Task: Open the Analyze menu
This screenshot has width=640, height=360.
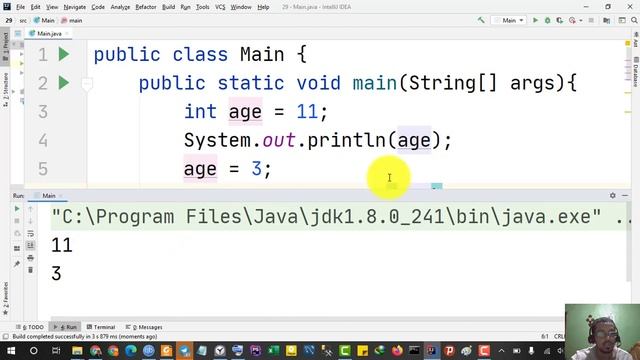Action: pyautogui.click(x=120, y=7)
